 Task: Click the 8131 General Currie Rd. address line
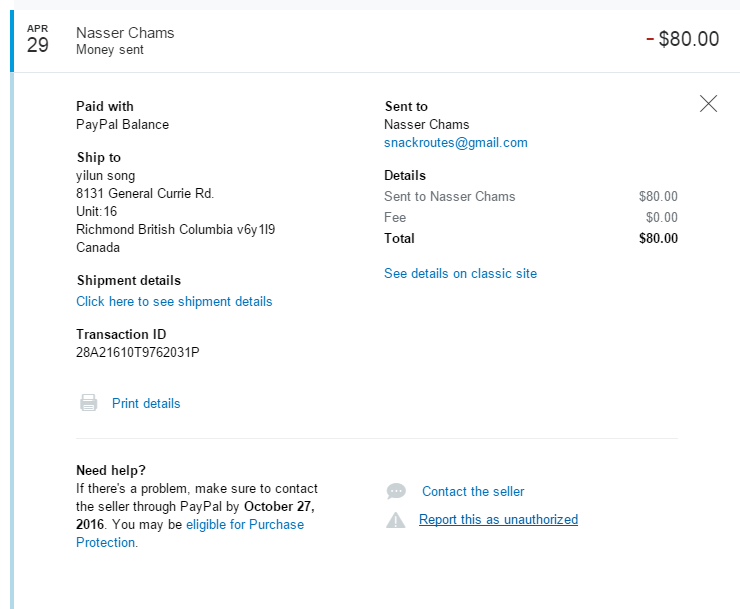[145, 194]
